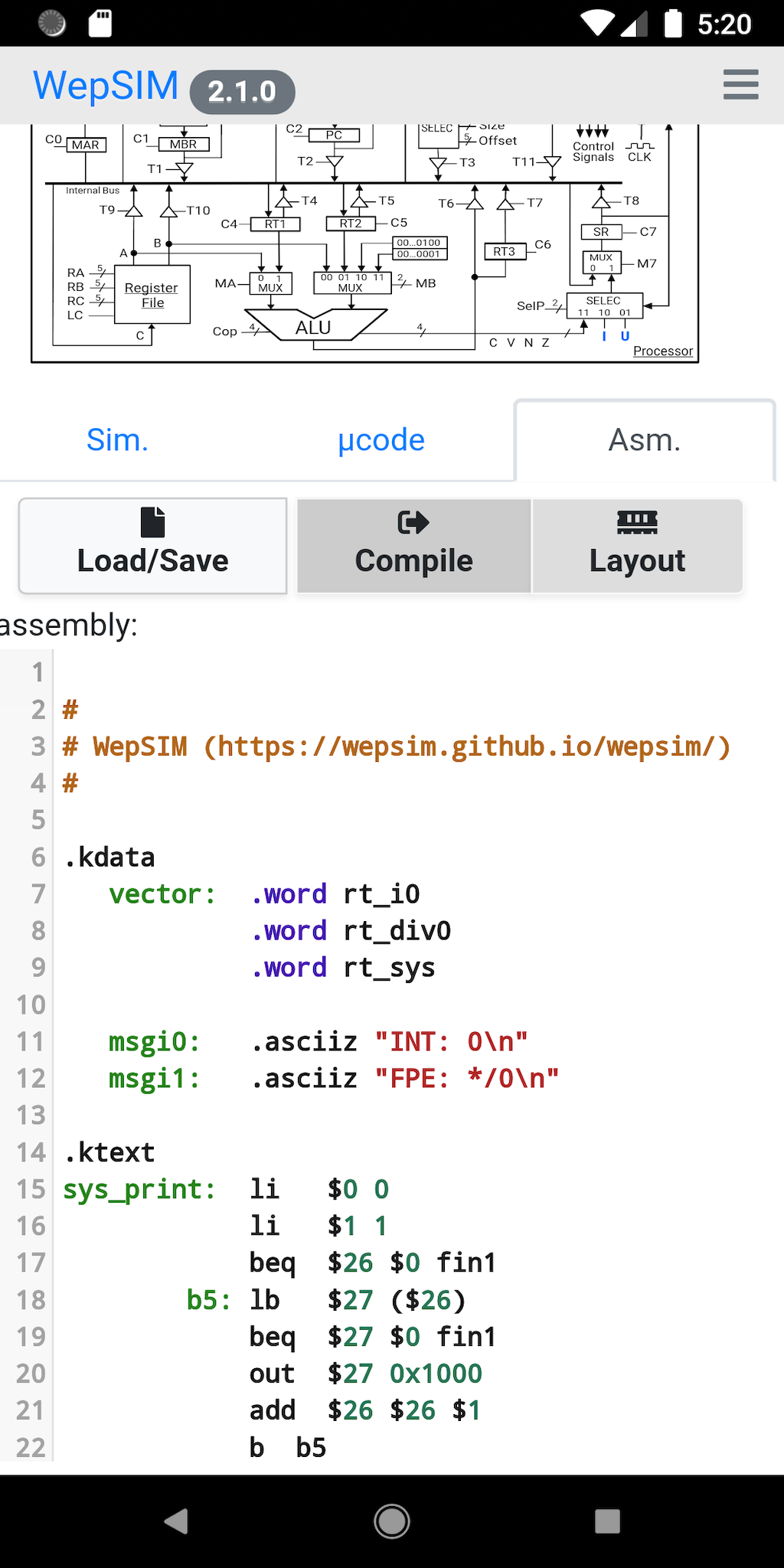Click the 'b5:' label in code
Image resolution: width=784 pixels, height=1568 pixels.
[209, 1300]
